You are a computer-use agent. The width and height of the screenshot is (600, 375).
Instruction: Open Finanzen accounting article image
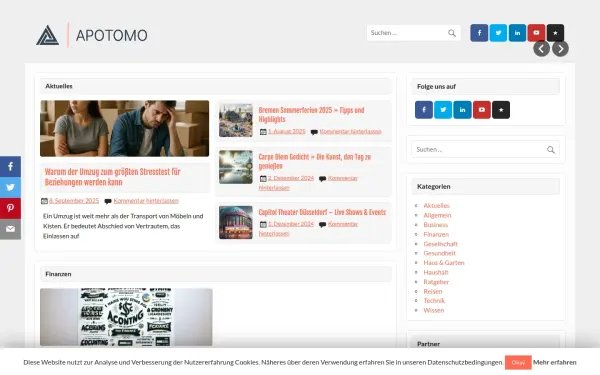126,317
